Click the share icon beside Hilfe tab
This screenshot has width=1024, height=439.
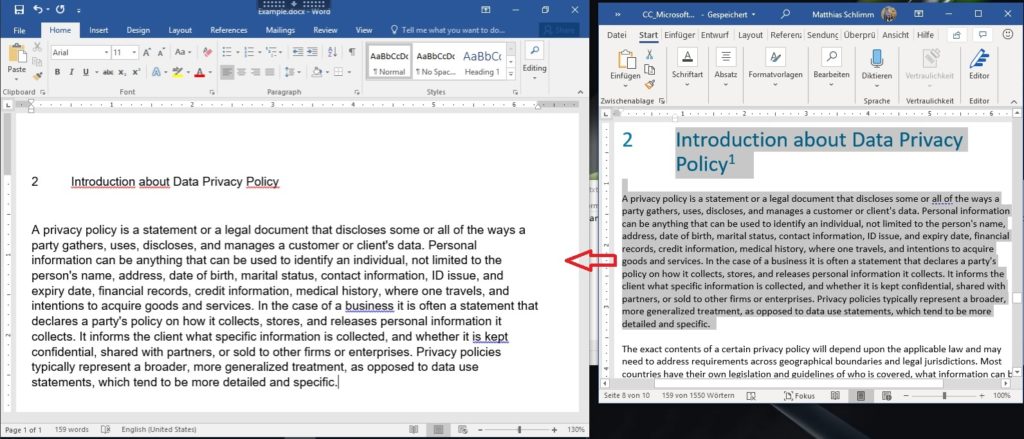[957, 35]
